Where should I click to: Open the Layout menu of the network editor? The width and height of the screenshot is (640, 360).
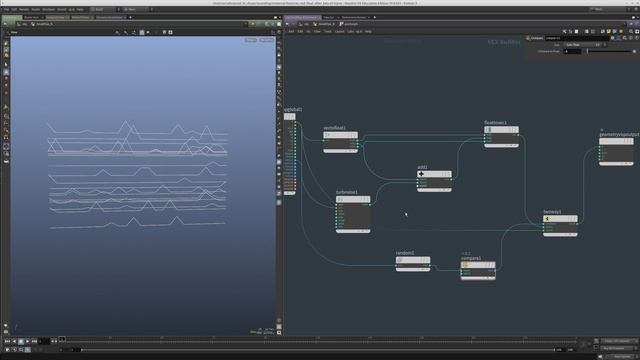coord(340,31)
